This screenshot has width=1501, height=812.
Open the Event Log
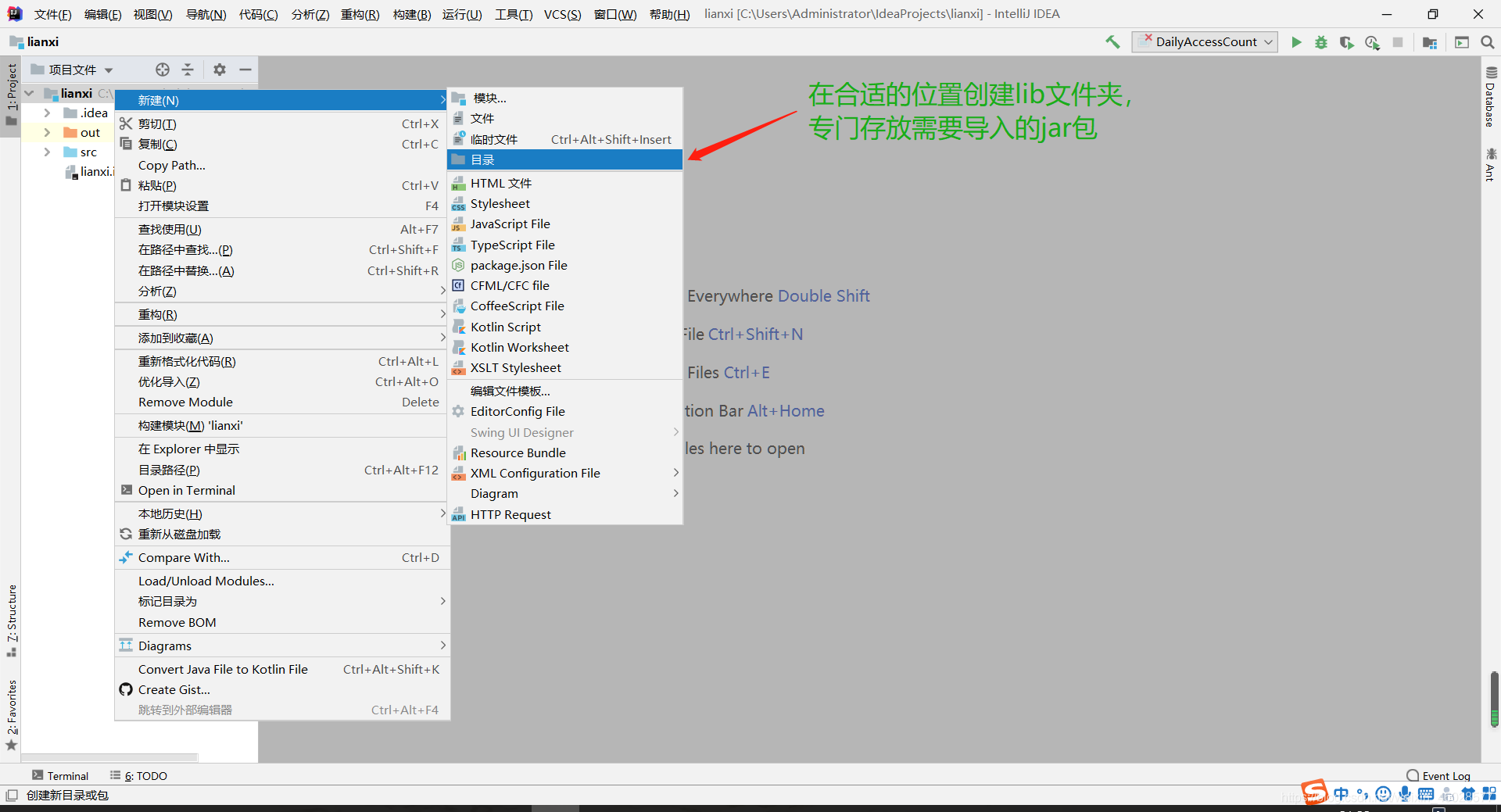pos(1438,776)
